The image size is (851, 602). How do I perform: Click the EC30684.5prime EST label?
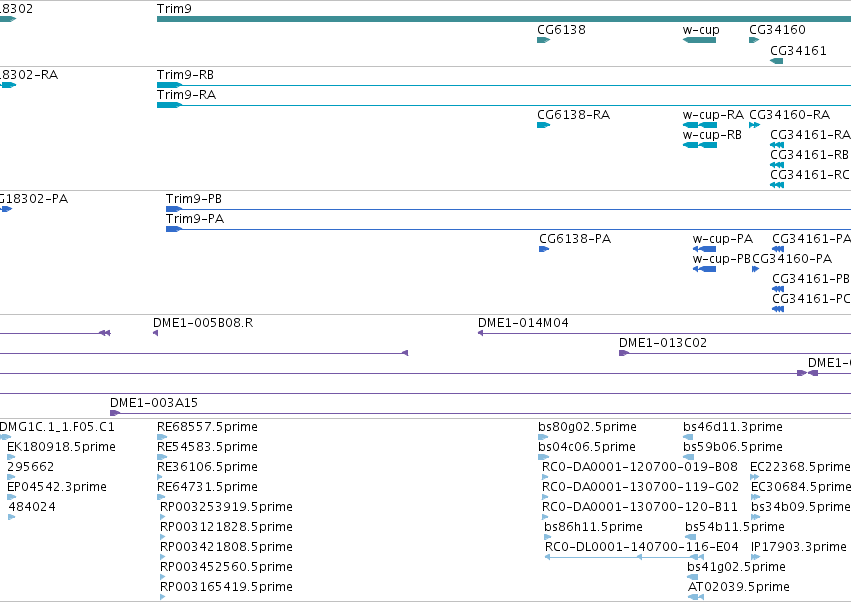(x=801, y=487)
